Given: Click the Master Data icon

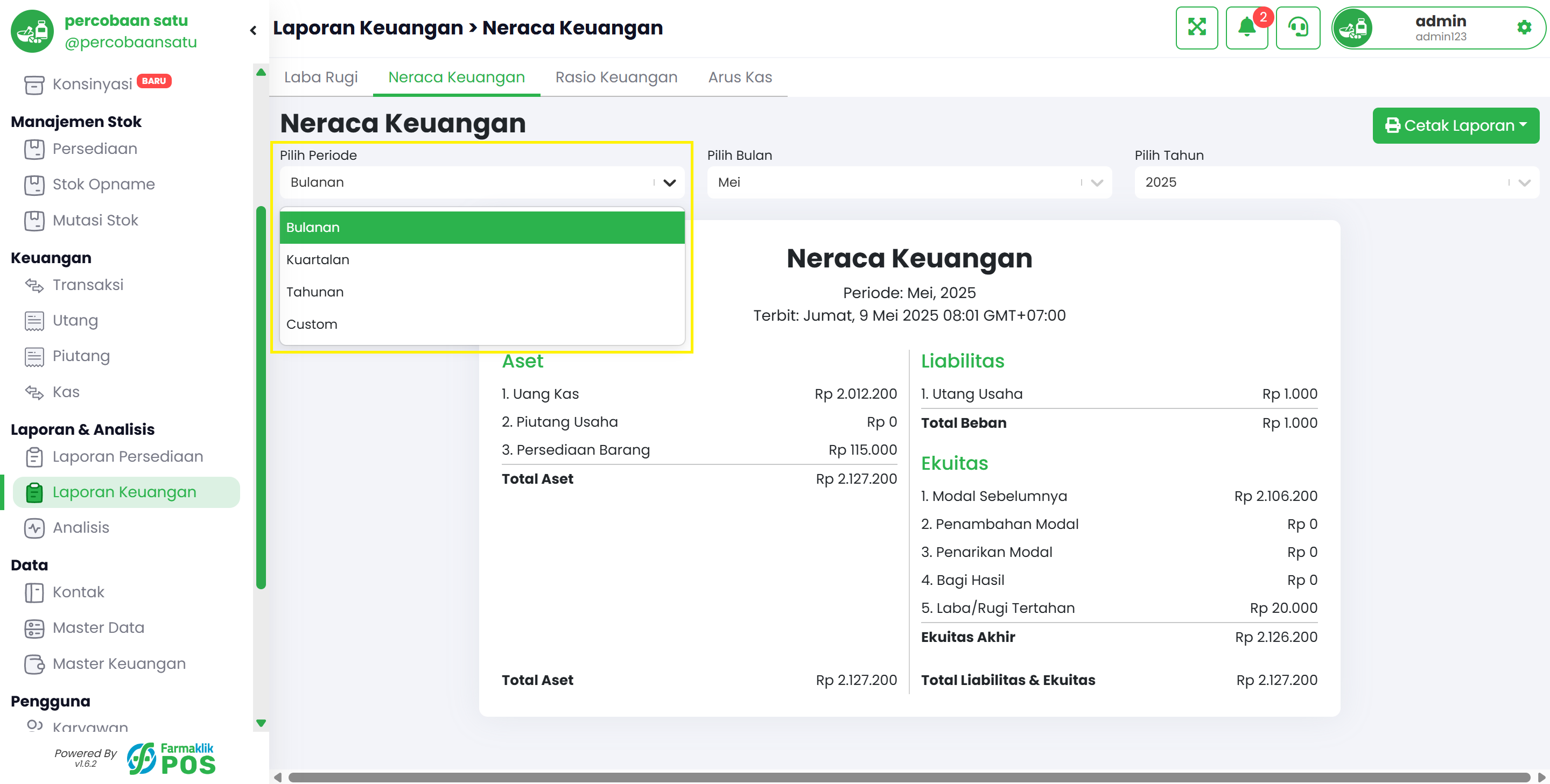Looking at the screenshot, I should coord(34,628).
